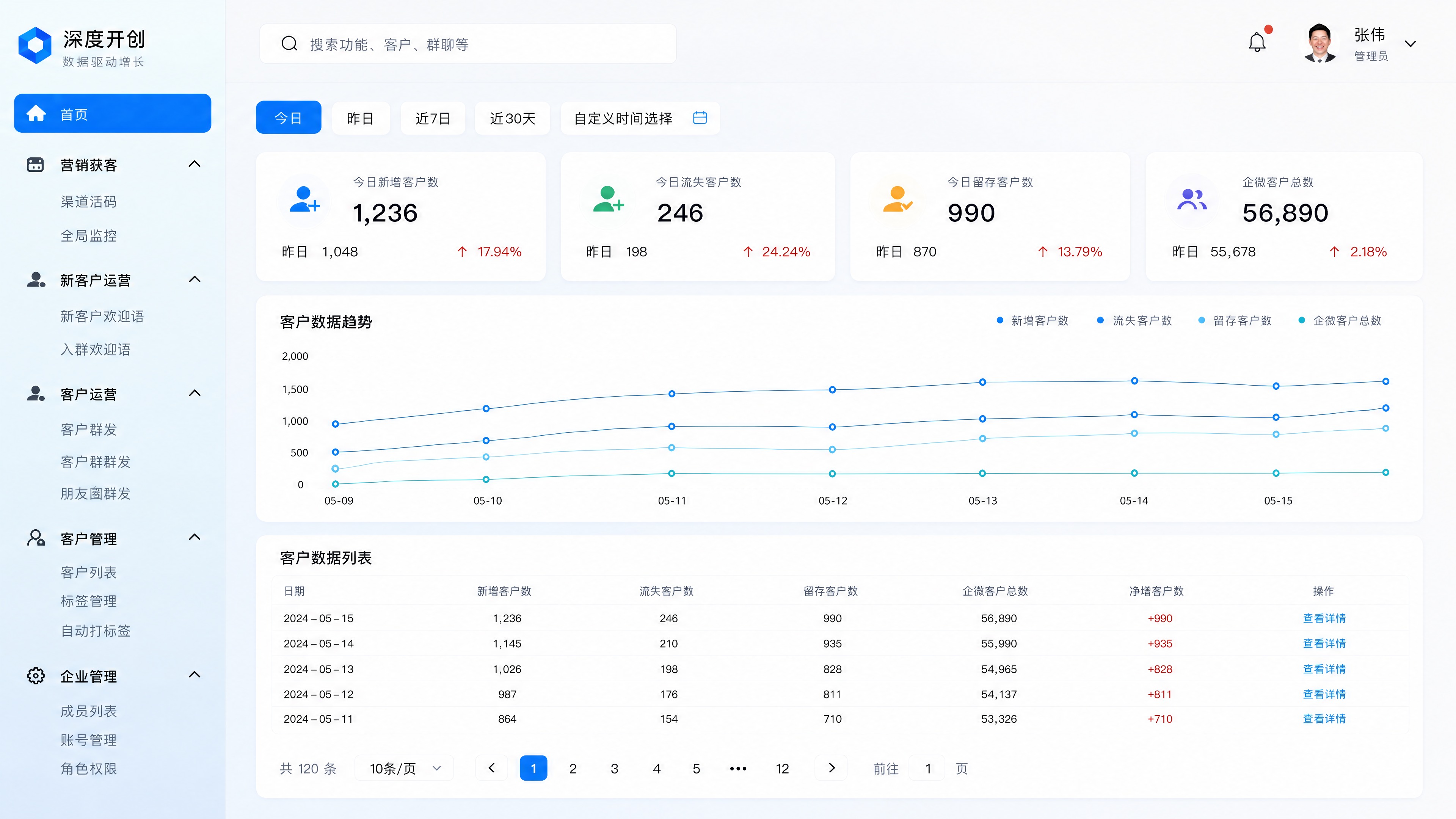Click the 营销获客 sidebar icon
The height and width of the screenshot is (819, 1456).
(35, 165)
